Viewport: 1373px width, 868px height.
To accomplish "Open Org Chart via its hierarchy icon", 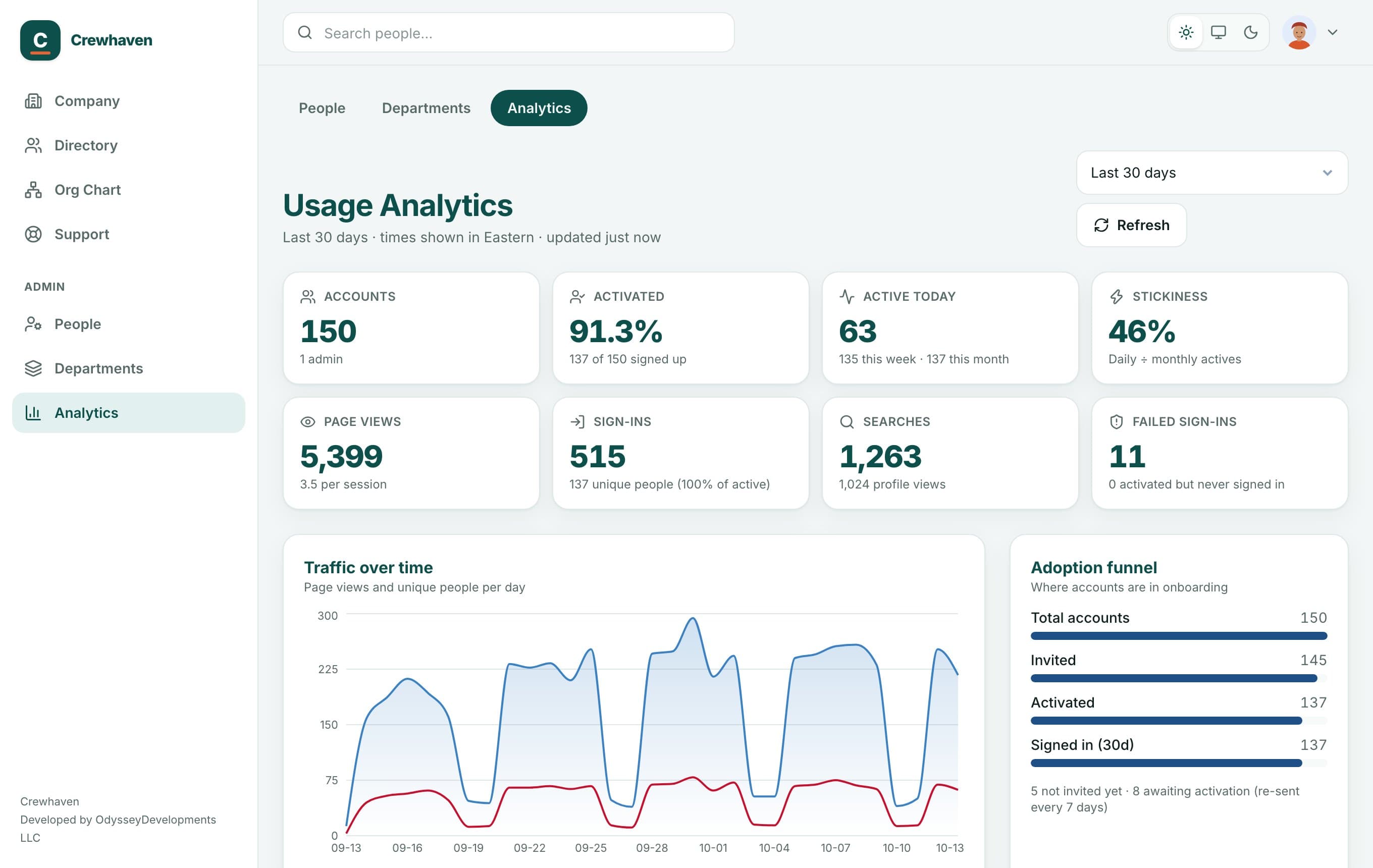I will pos(33,190).
